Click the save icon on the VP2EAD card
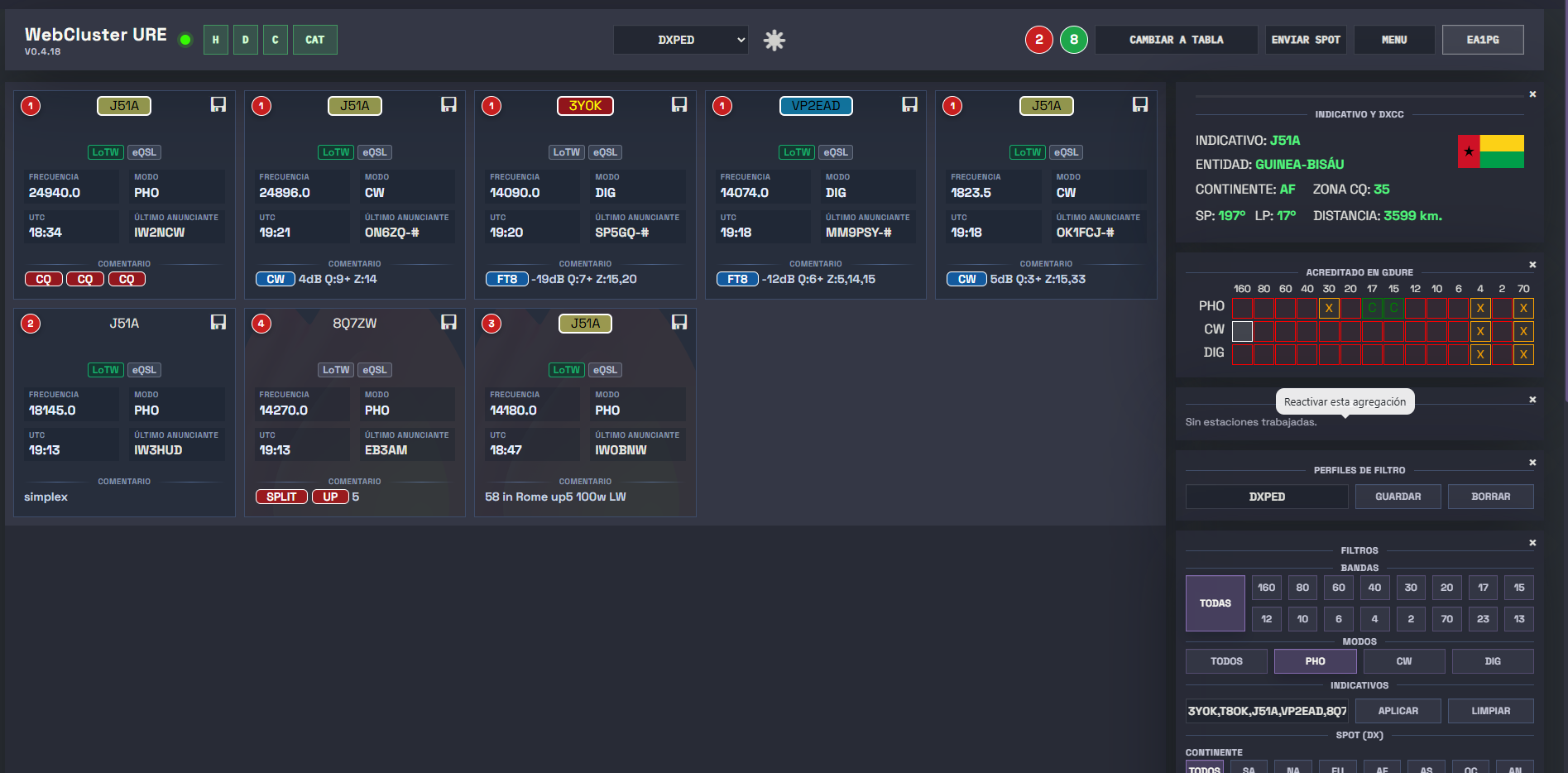Image resolution: width=1568 pixels, height=773 pixels. point(909,104)
